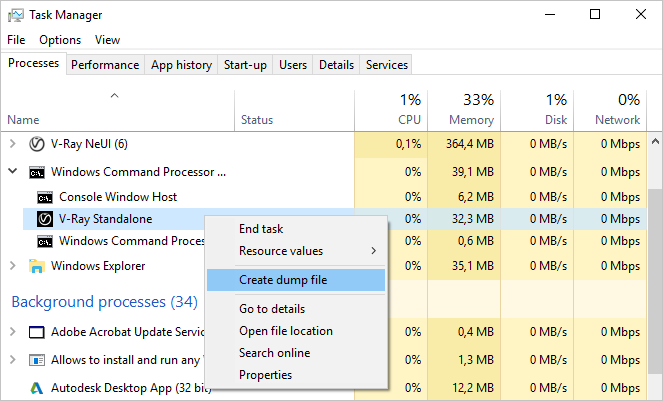Image resolution: width=663 pixels, height=401 pixels.
Task: Switch to the App history tab
Action: (181, 65)
